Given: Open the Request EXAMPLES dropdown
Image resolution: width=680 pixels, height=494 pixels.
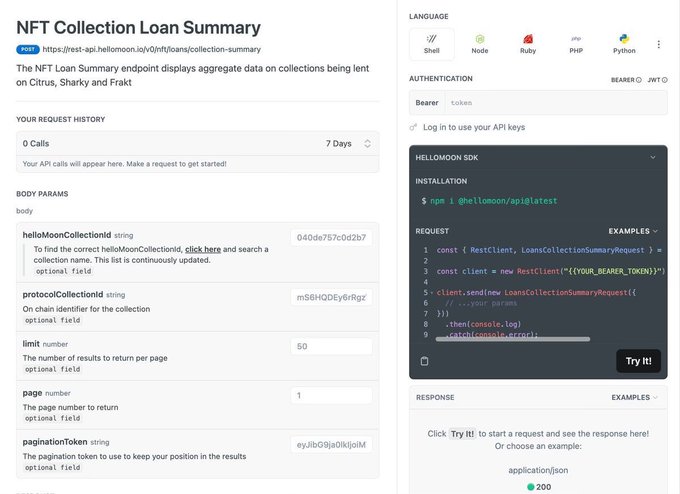Looking at the screenshot, I should click(633, 231).
